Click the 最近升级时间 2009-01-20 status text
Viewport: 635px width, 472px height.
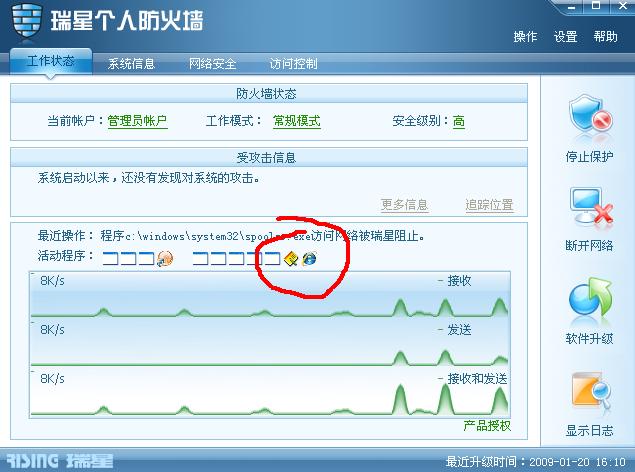(535, 461)
